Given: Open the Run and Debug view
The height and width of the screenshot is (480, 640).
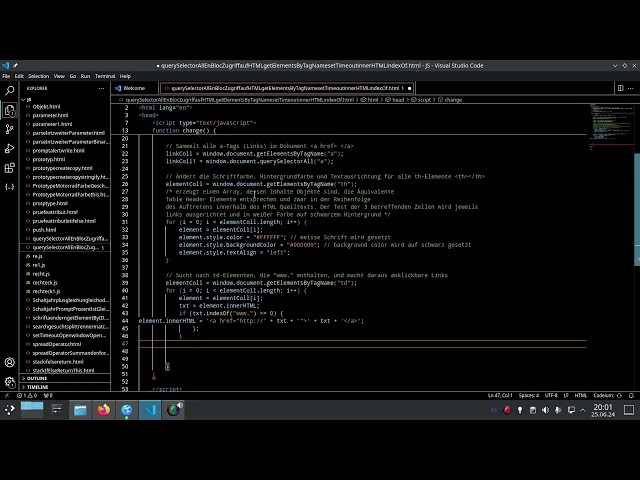Looking at the screenshot, I should click(x=9, y=149).
